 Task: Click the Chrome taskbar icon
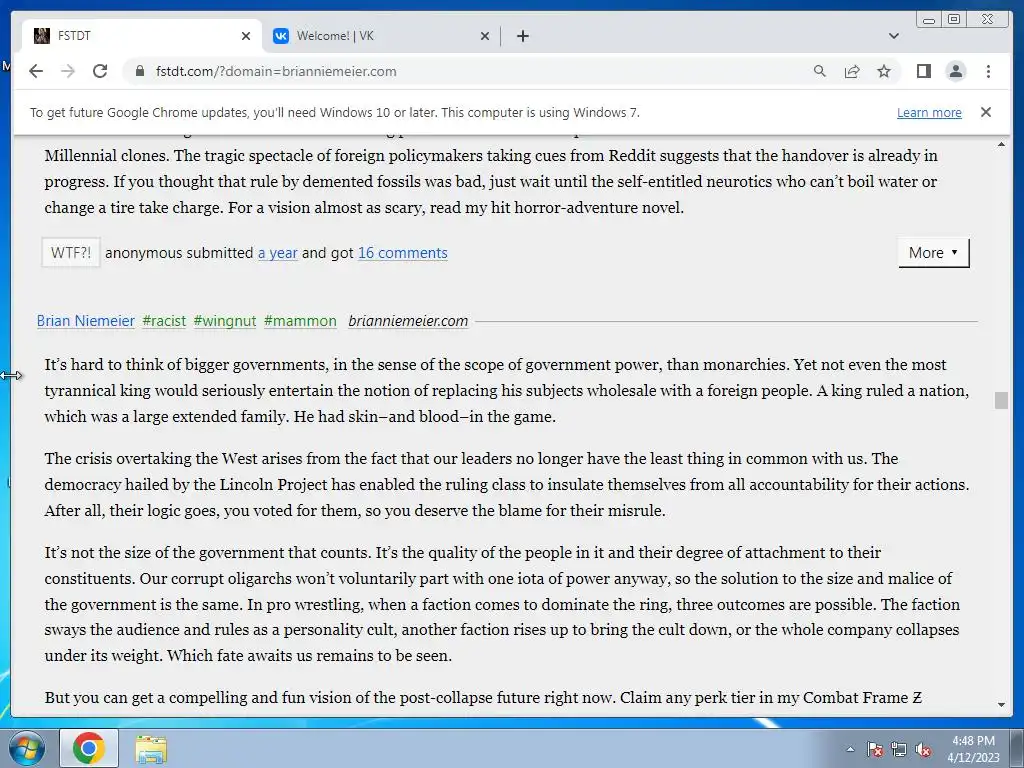click(89, 748)
